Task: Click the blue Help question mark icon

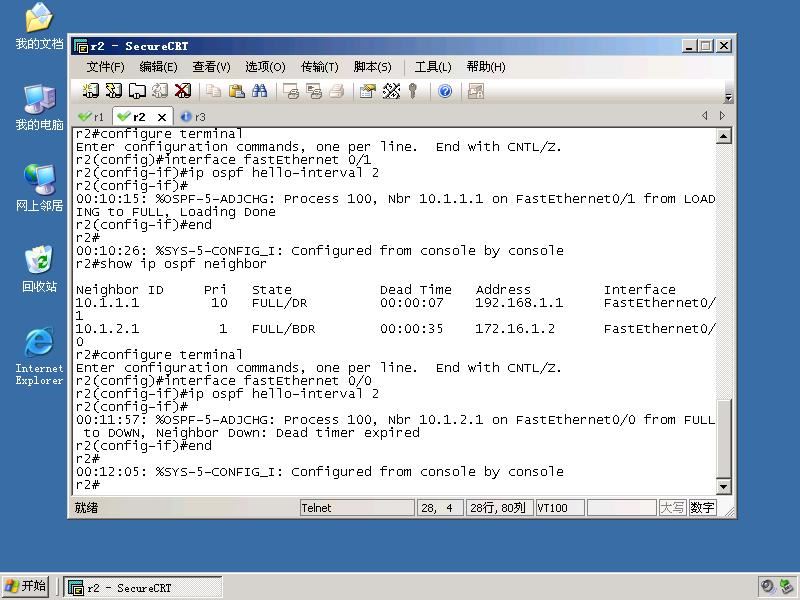Action: [x=445, y=91]
